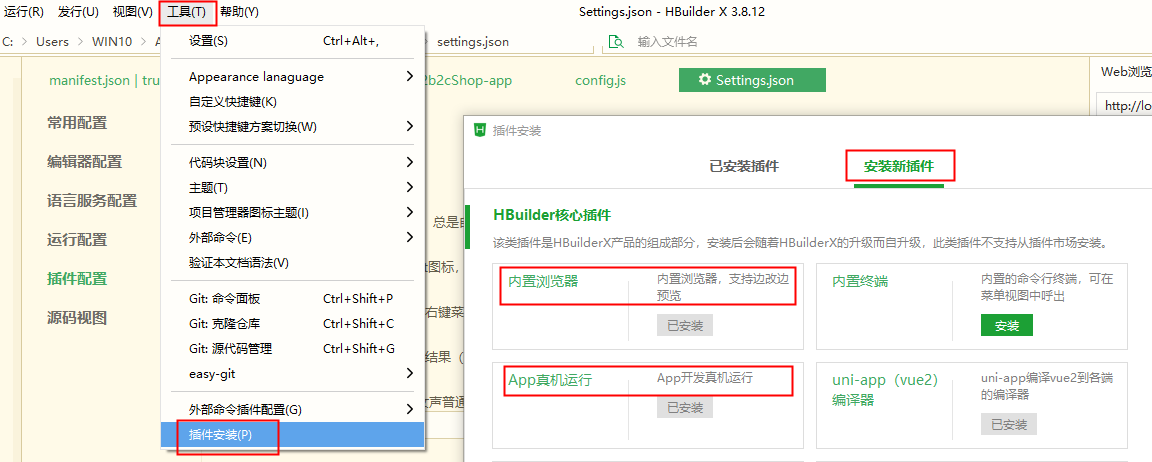Expand 预设快捷键方案切换(W) submenu

pyautogui.click(x=292, y=126)
